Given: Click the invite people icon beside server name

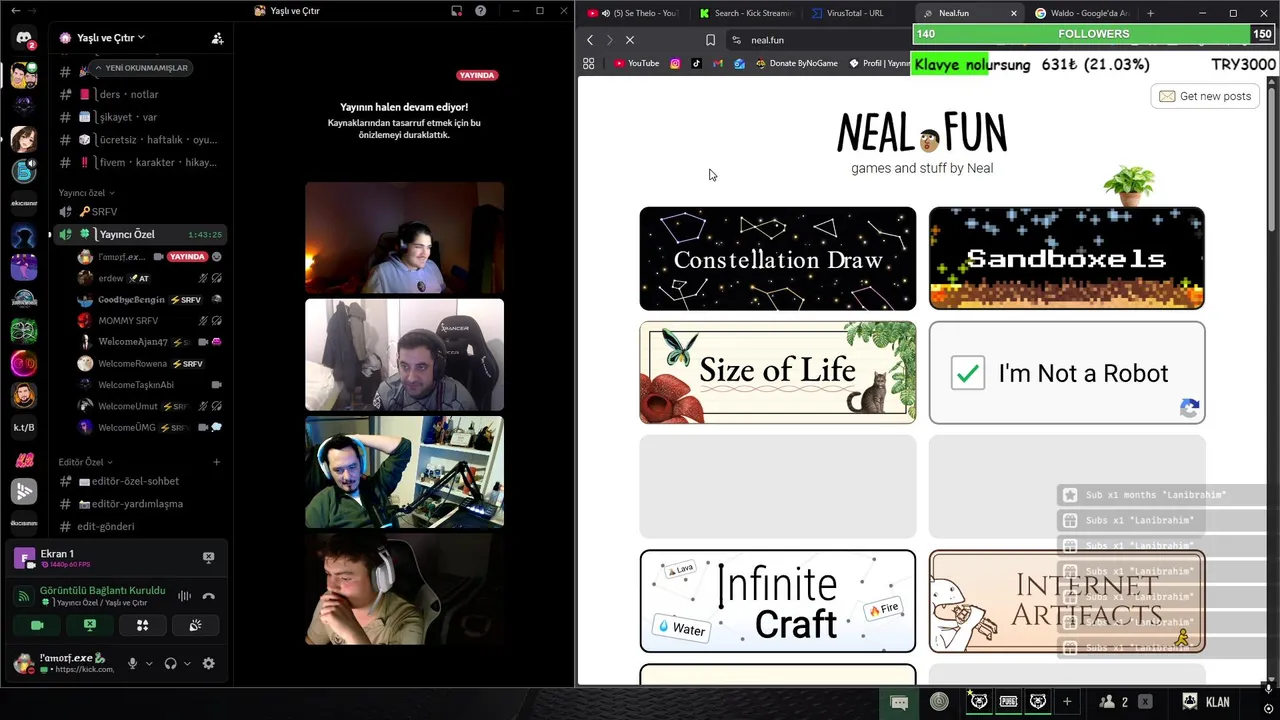Looking at the screenshot, I should coord(217,38).
